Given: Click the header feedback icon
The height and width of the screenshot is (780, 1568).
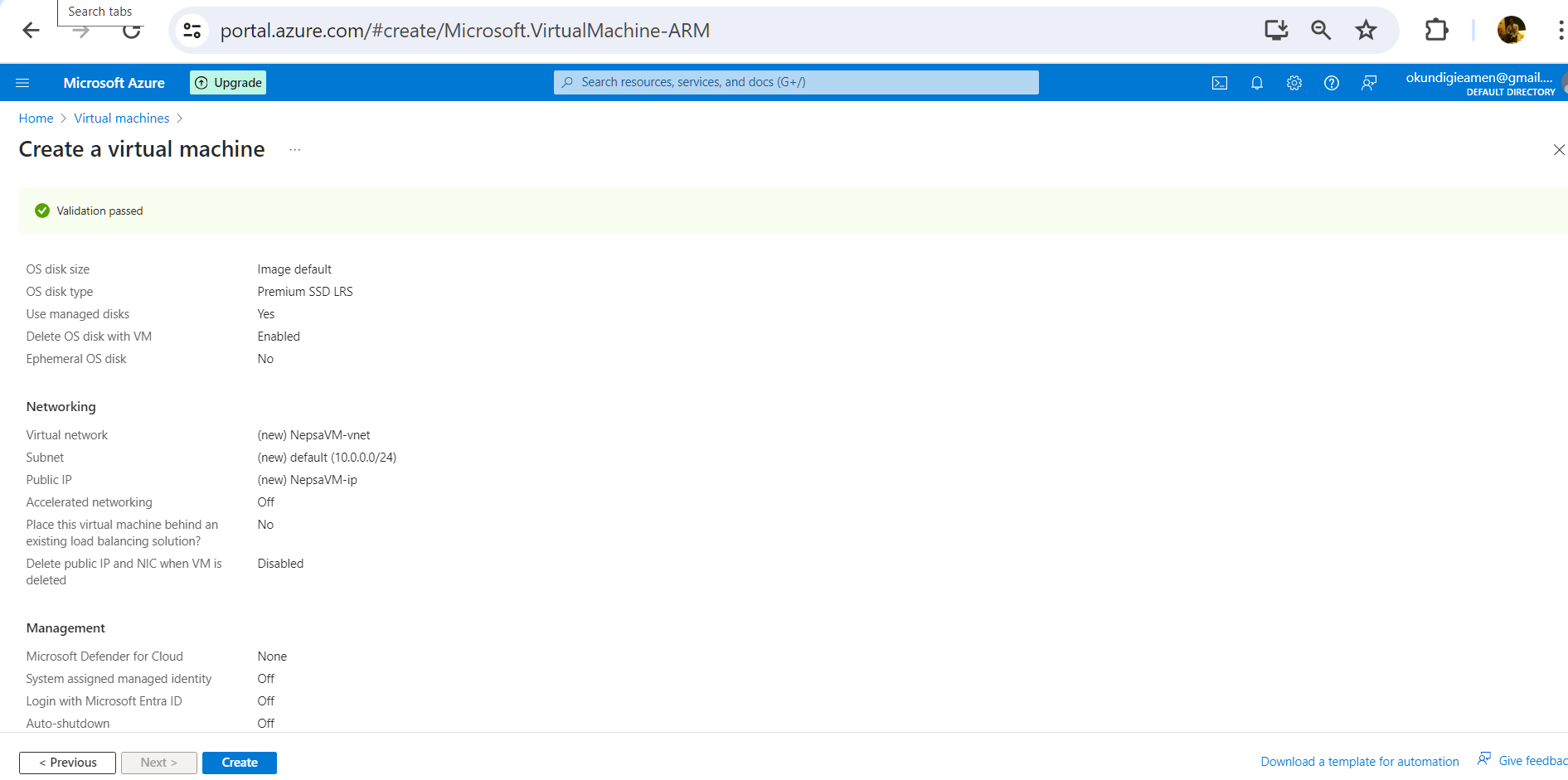Looking at the screenshot, I should [x=1369, y=83].
